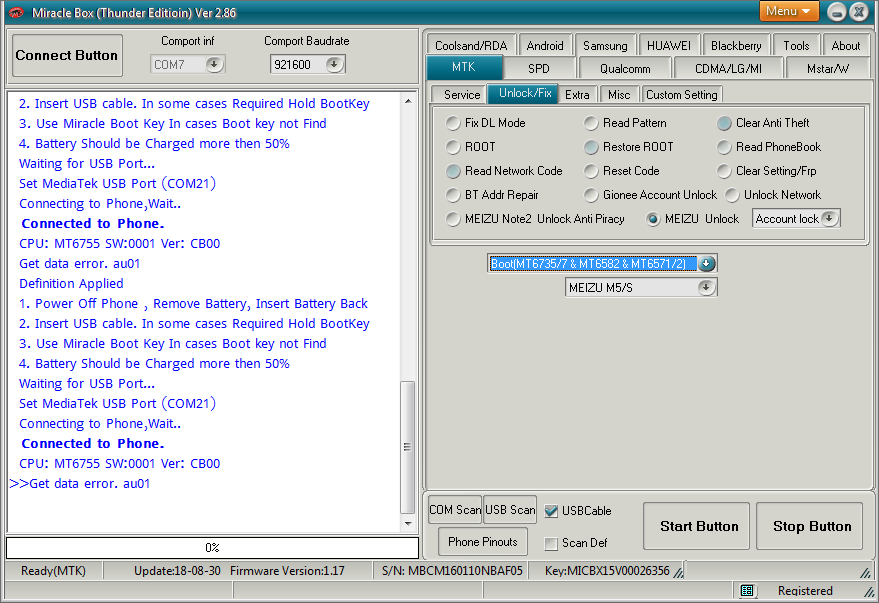Switch to the Qualcomm tab

point(625,68)
